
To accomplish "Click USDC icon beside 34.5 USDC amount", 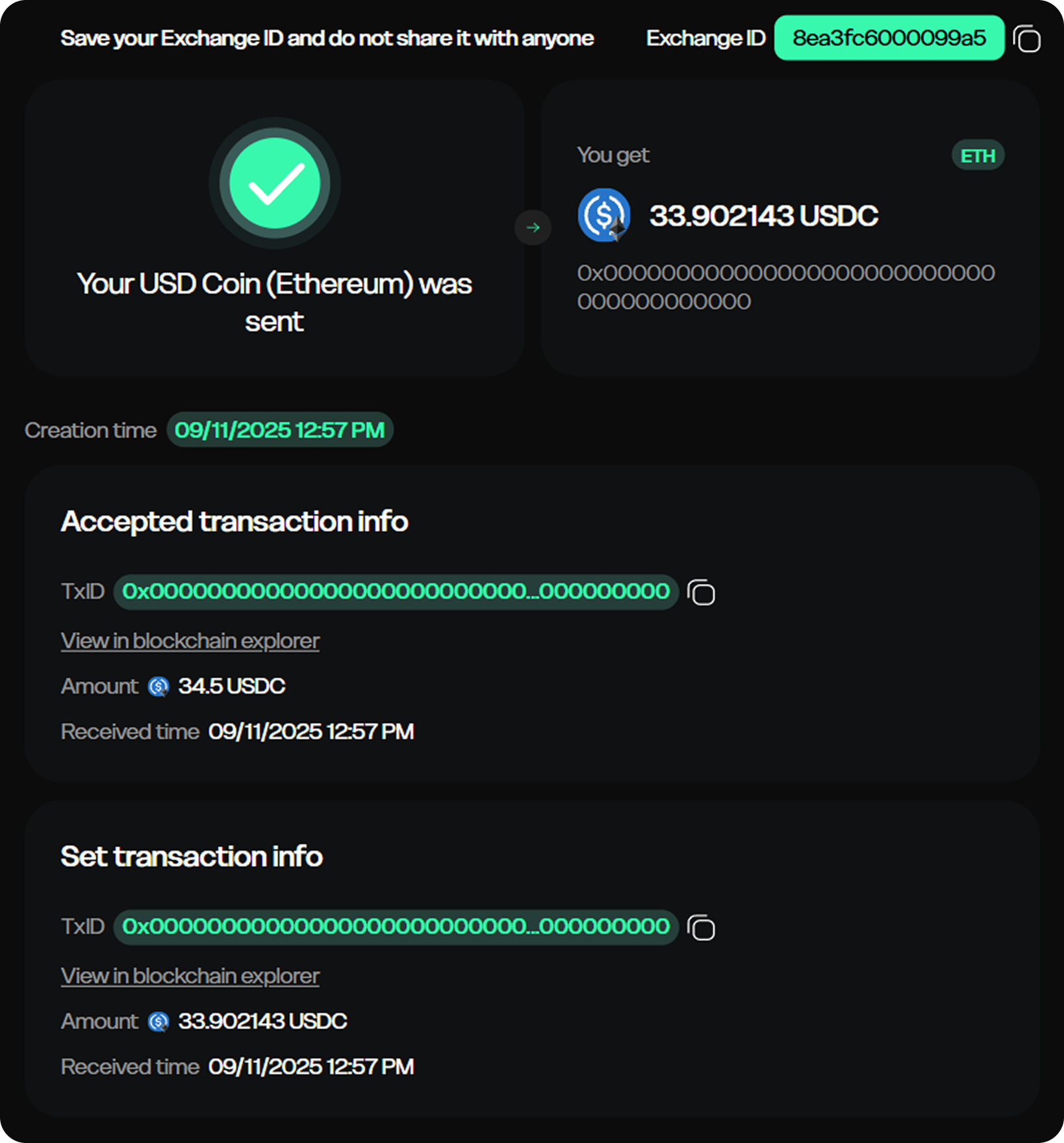I will click(158, 686).
